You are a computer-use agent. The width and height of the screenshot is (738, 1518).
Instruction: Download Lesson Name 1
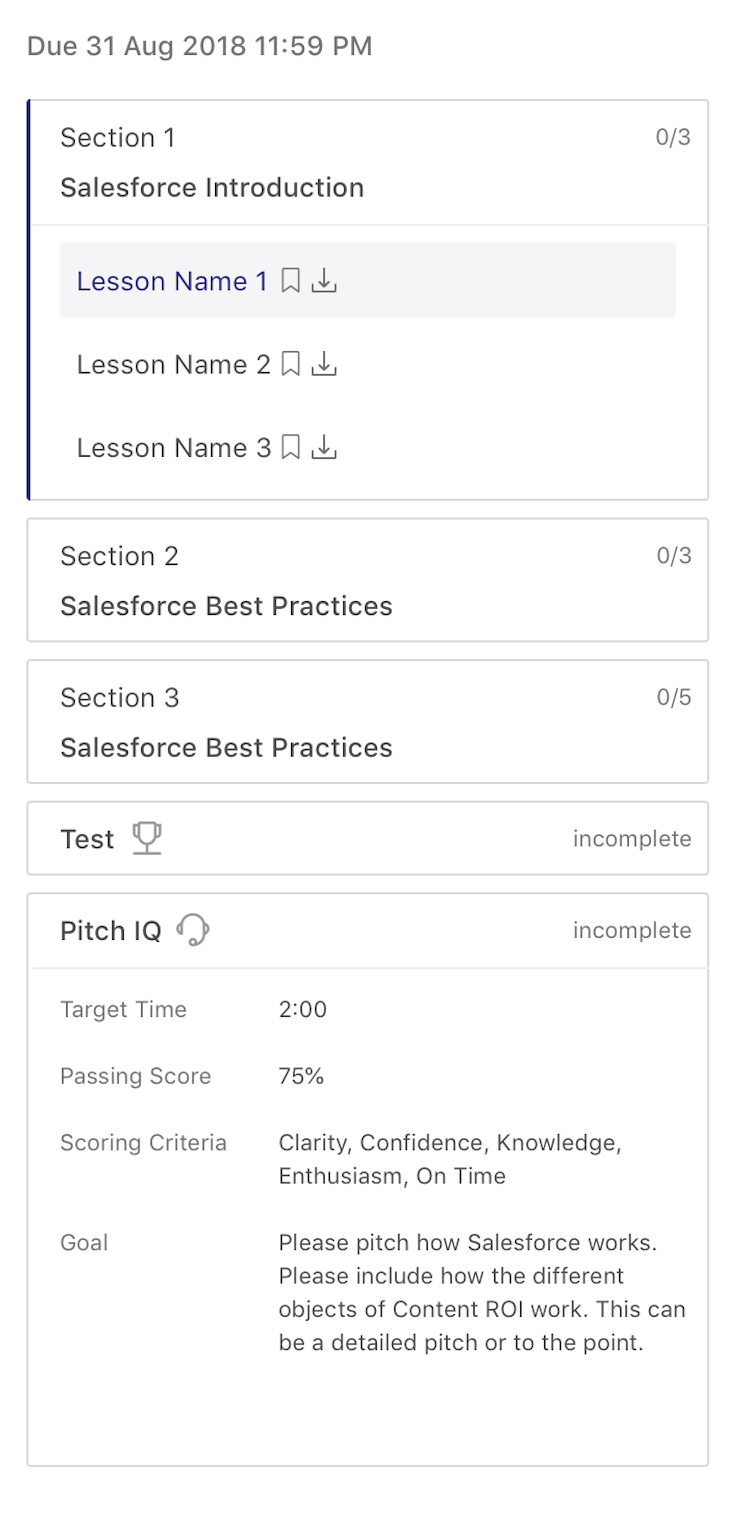click(x=324, y=281)
